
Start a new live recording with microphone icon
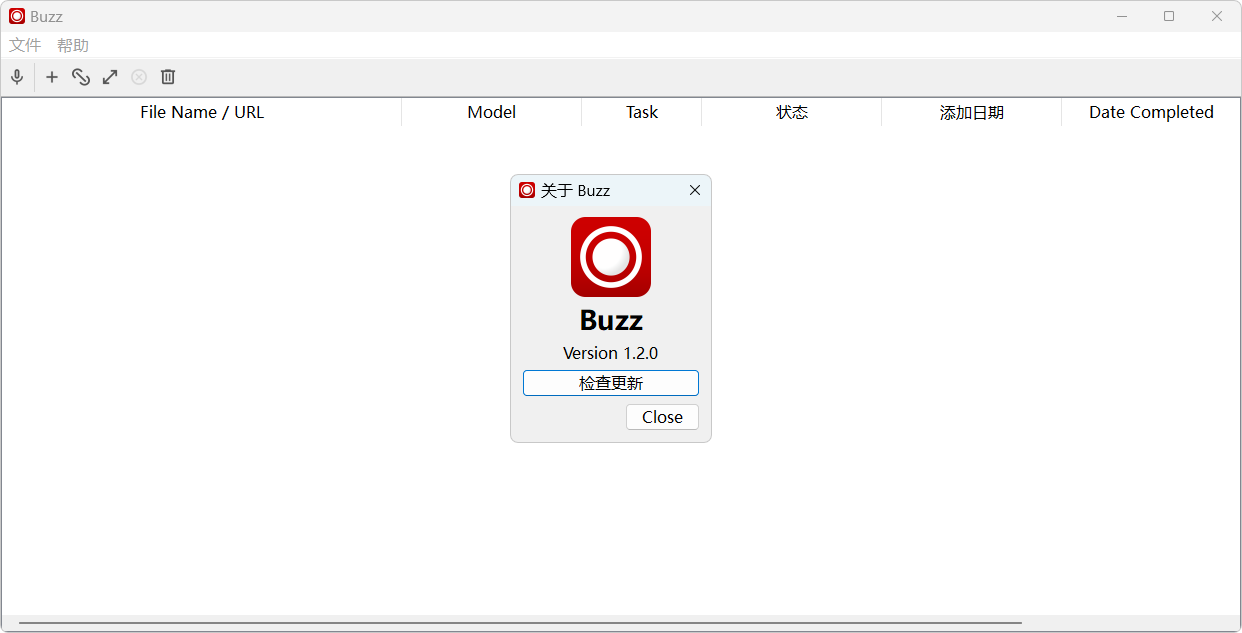point(17,77)
